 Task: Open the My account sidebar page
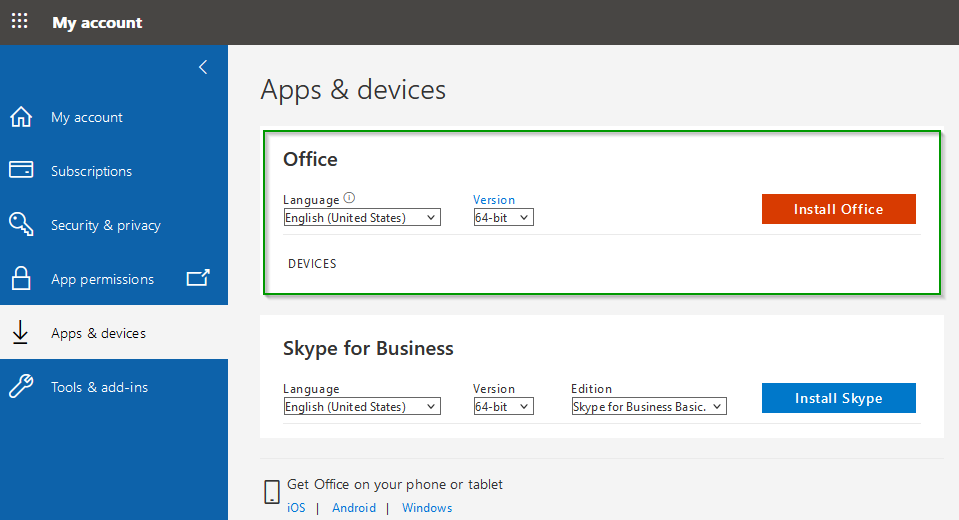pyautogui.click(x=114, y=117)
